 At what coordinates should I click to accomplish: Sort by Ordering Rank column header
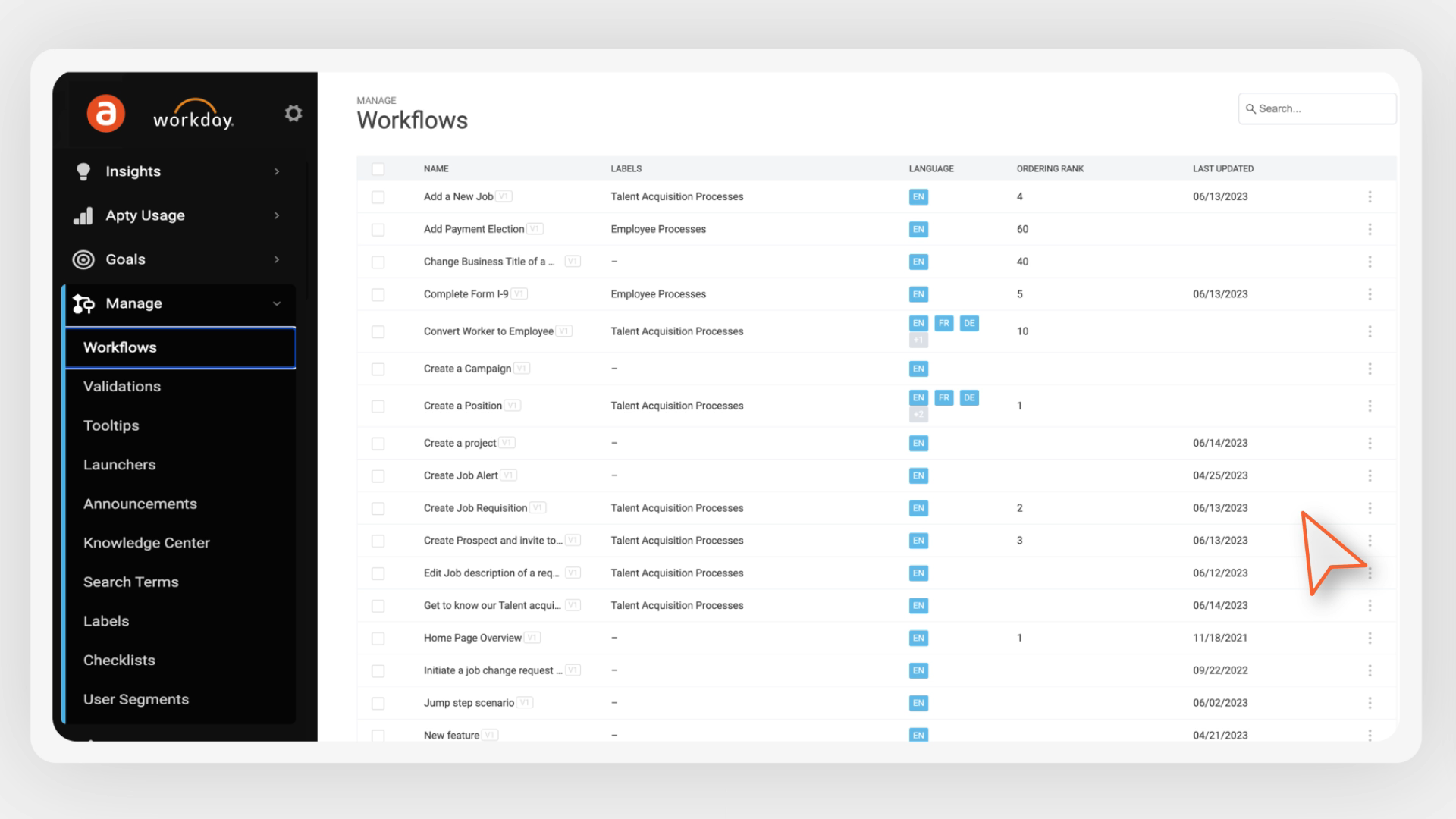click(1050, 169)
